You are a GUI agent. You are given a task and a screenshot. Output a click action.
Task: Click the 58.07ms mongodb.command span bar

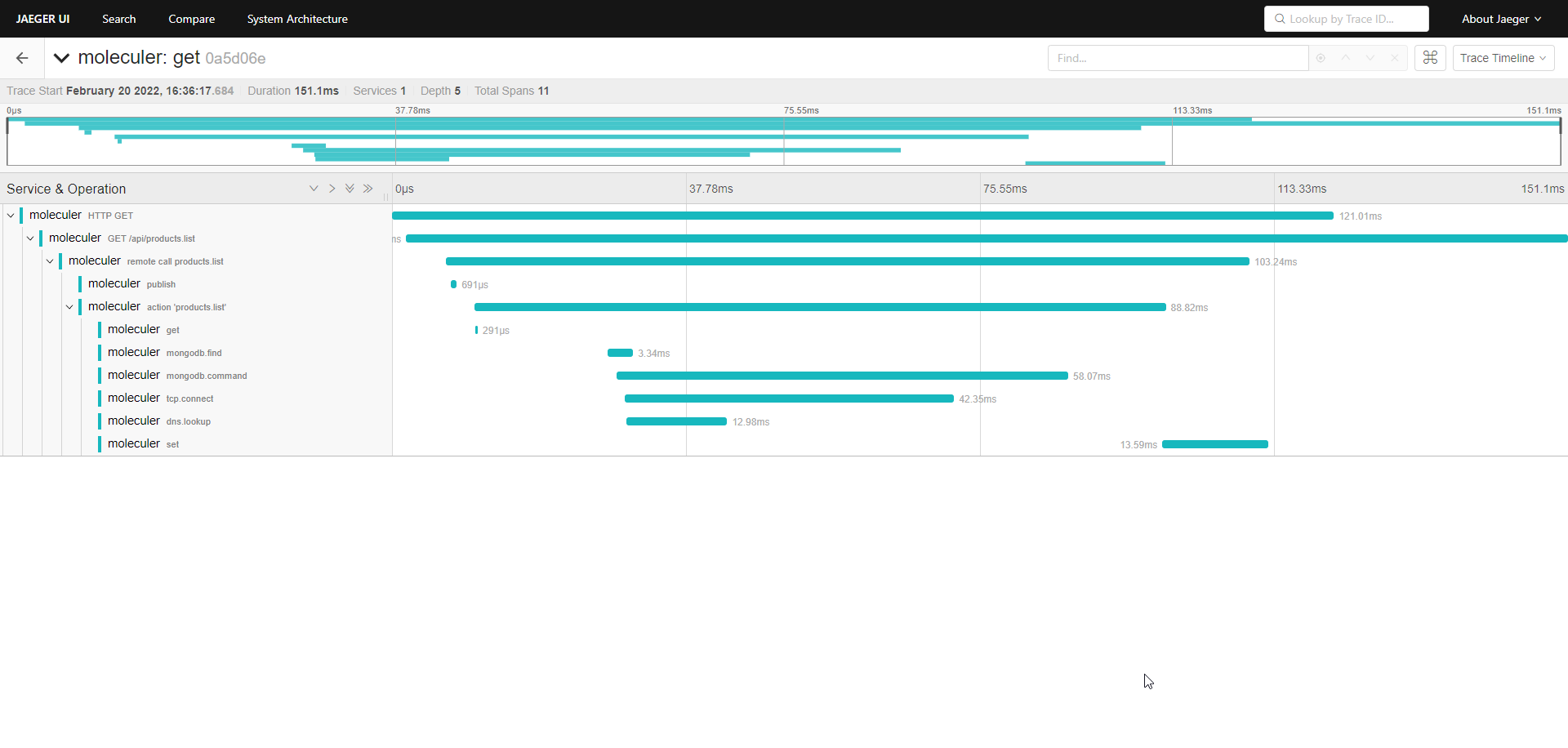pyautogui.click(x=842, y=376)
